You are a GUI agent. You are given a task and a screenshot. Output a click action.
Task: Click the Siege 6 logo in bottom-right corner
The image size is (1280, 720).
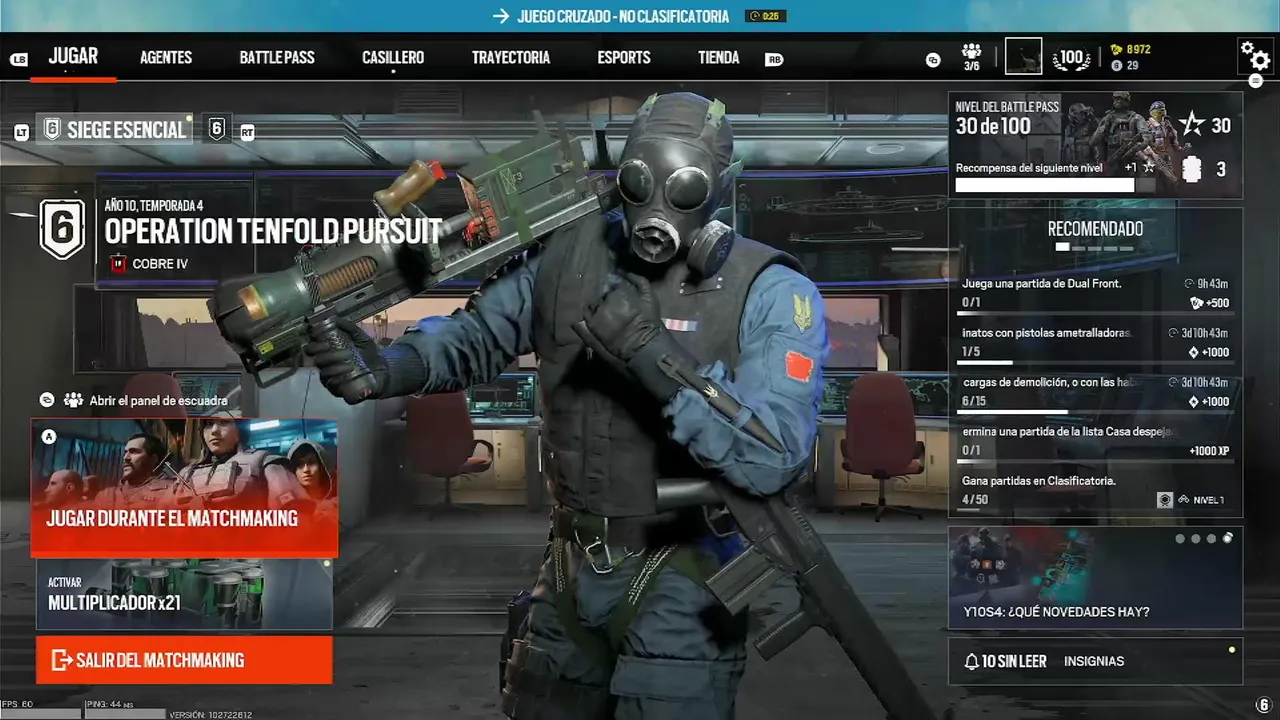pos(1264,705)
